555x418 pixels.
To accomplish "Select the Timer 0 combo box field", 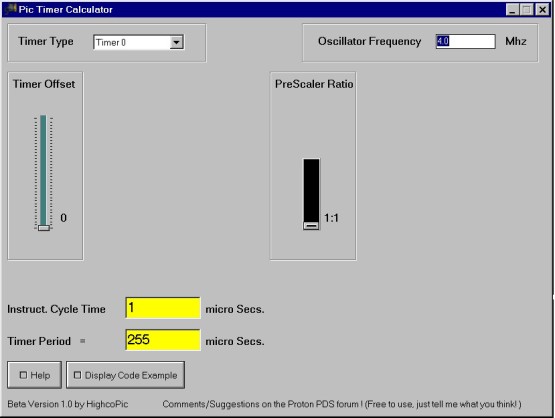I will click(138, 42).
